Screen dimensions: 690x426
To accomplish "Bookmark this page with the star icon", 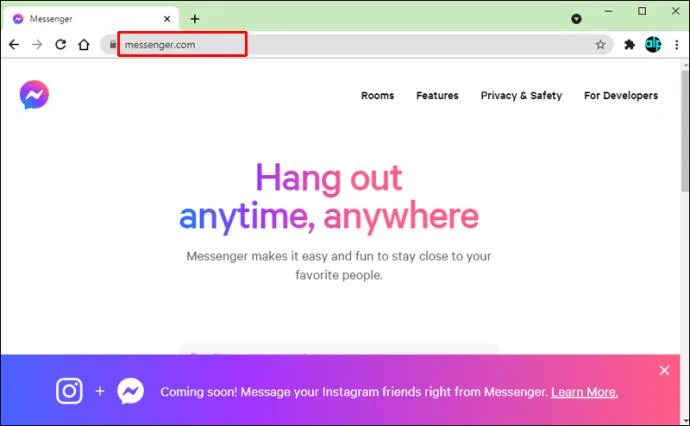I will point(600,44).
